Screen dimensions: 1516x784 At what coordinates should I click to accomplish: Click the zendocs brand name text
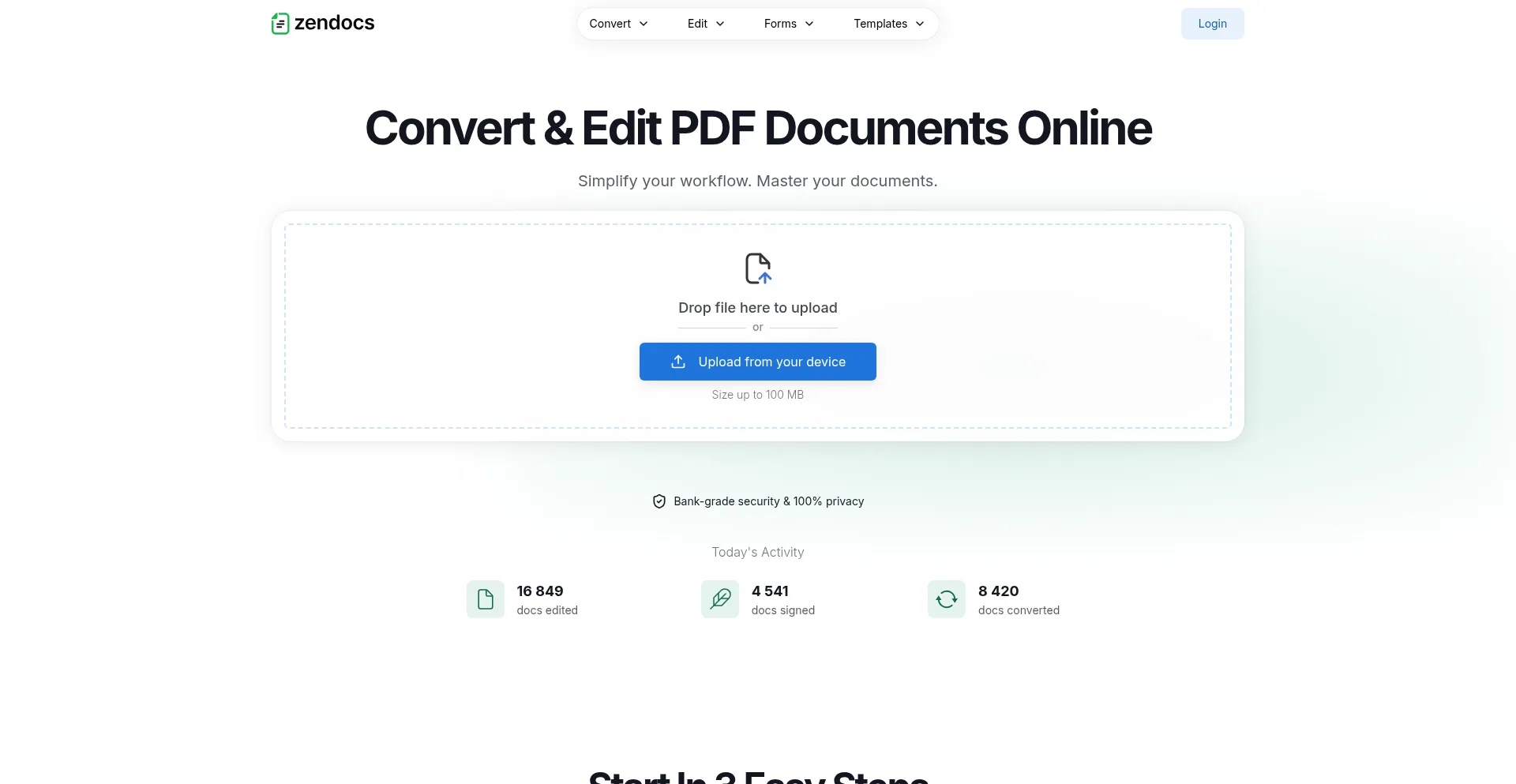[x=334, y=23]
